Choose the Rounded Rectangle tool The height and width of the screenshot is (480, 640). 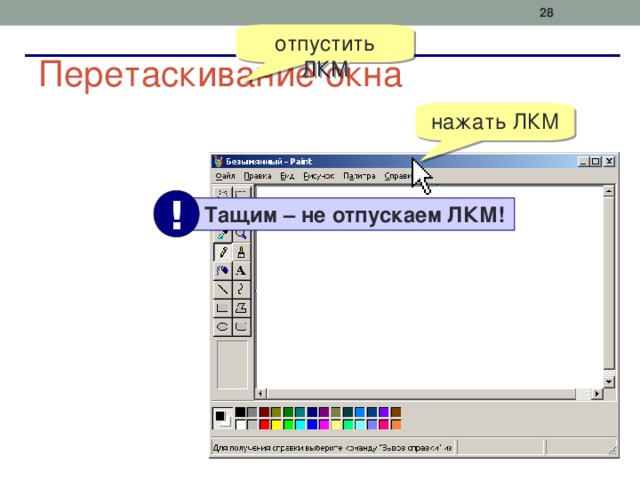coord(241,327)
